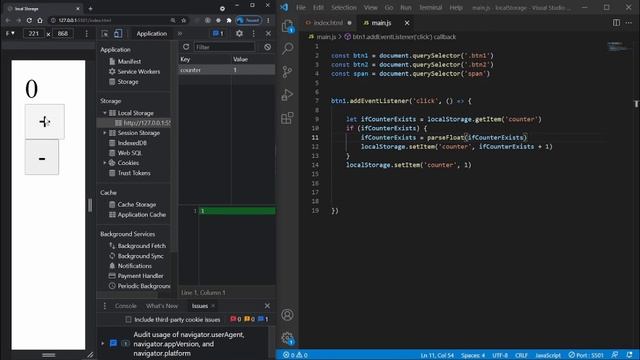The width and height of the screenshot is (640, 360).
Task: Open device toolbar more options
Action: click(x=87, y=33)
